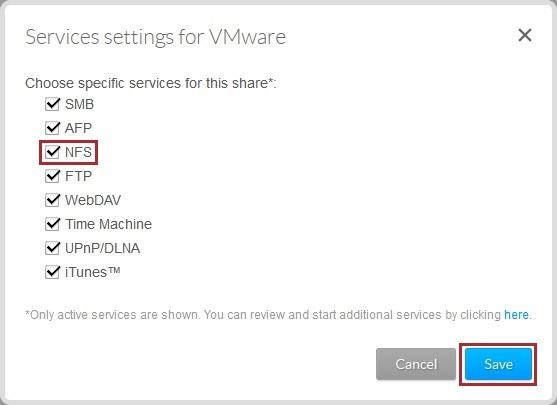Open the 'here' link for additional services
The image size is (557, 405).
coord(517,315)
